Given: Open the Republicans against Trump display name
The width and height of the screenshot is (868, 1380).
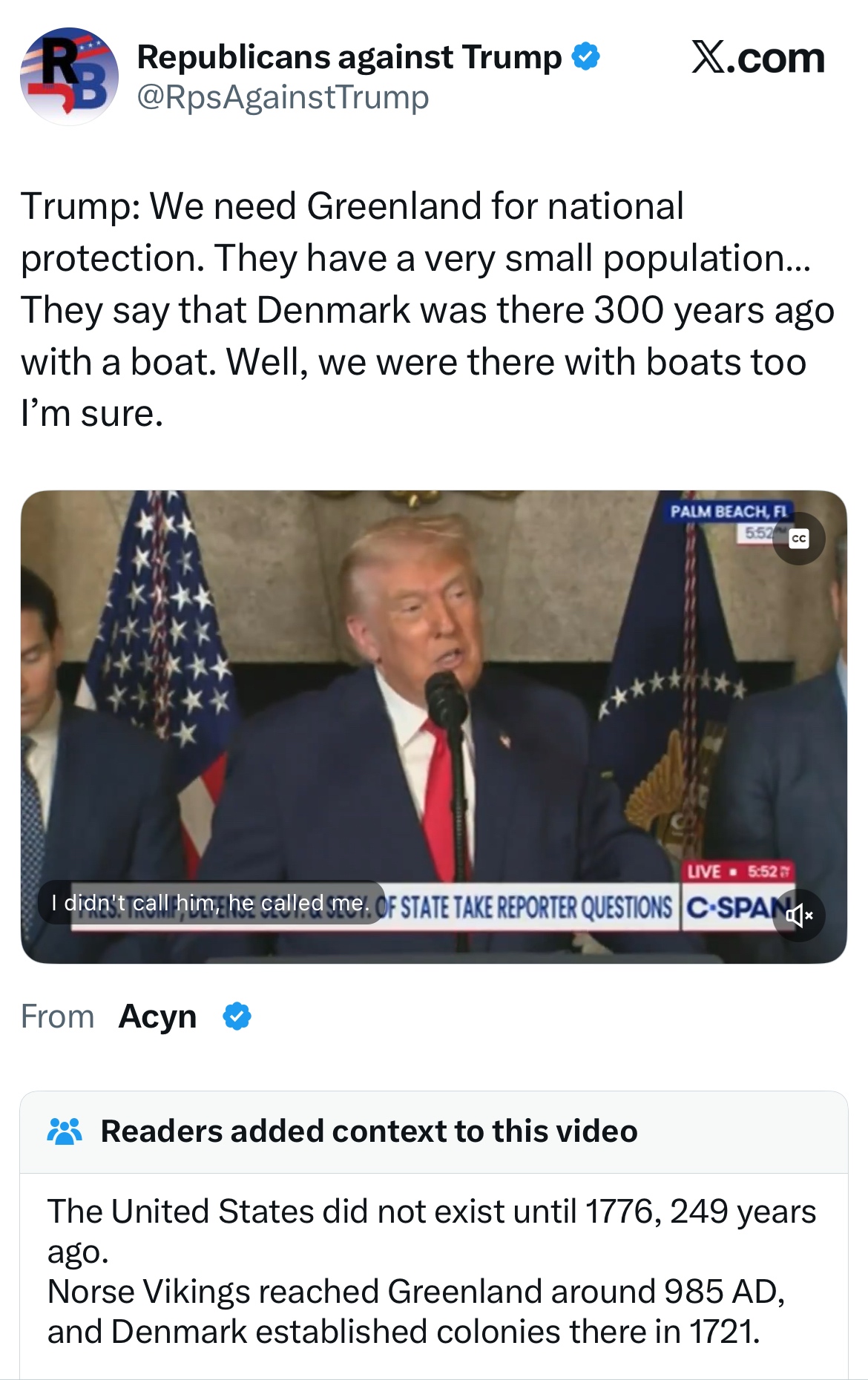Looking at the screenshot, I should pos(349,57).
